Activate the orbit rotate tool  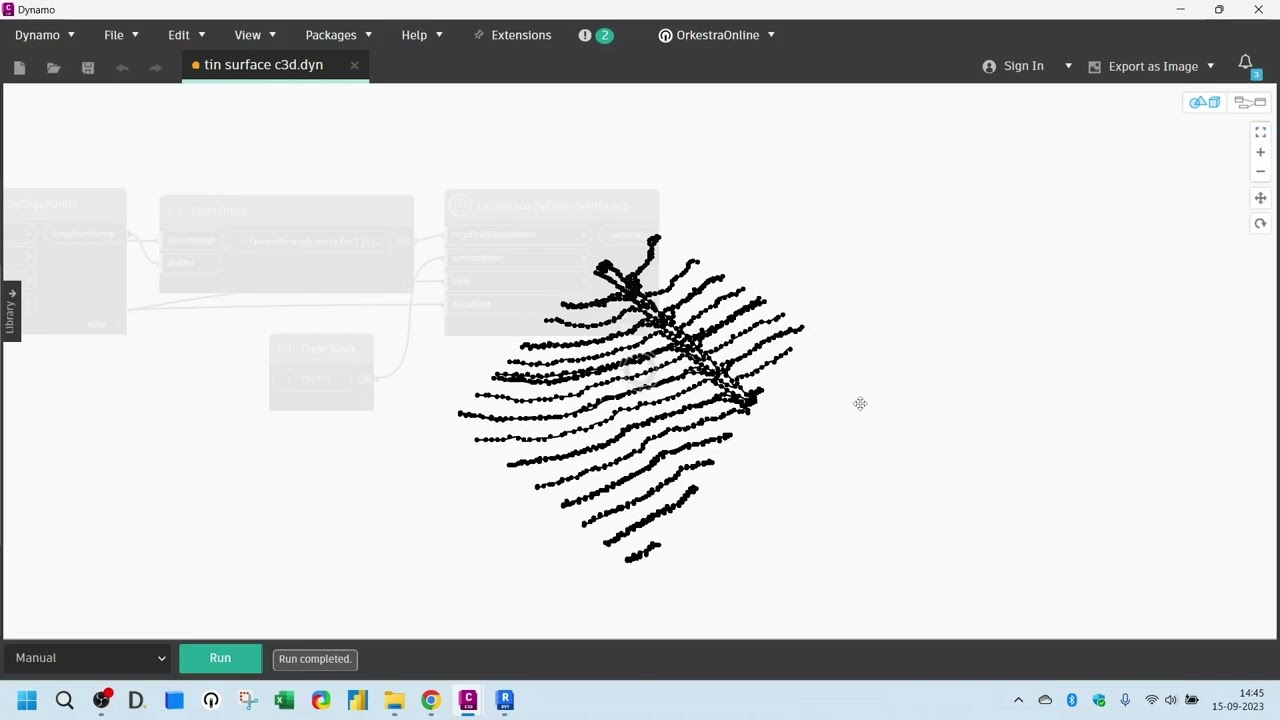pos(1260,223)
